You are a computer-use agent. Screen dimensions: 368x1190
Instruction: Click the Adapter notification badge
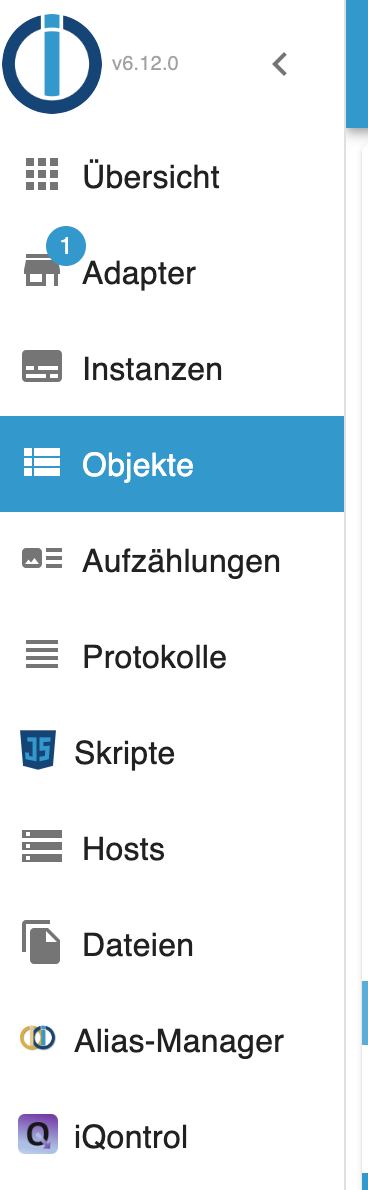pos(65,246)
